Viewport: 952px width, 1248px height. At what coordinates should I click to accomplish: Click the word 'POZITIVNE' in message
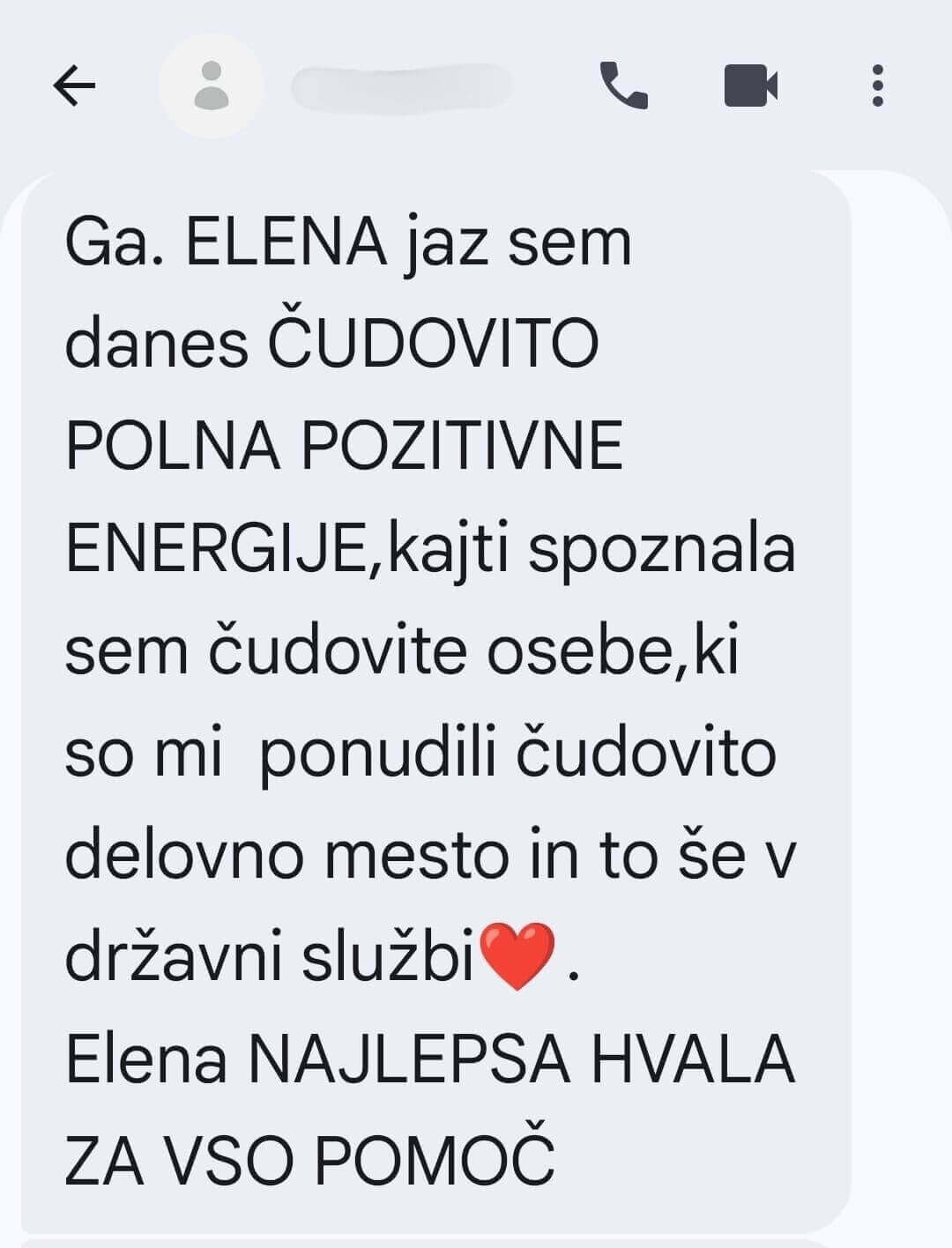462,446
